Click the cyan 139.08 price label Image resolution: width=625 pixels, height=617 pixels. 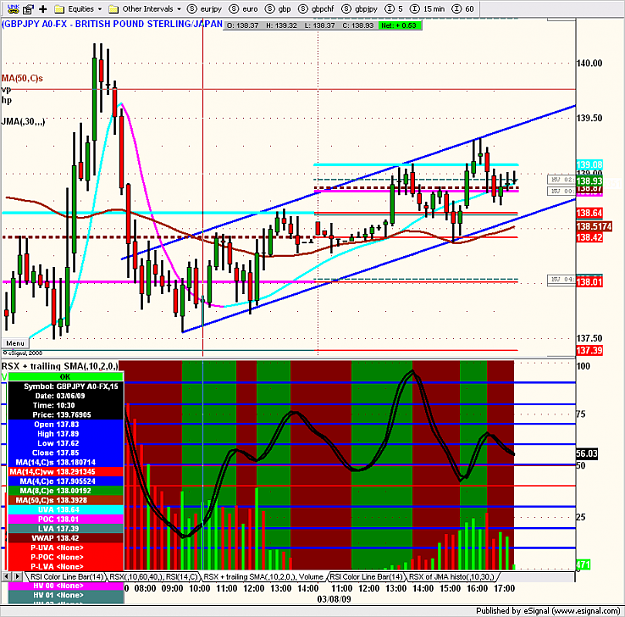pyautogui.click(x=589, y=165)
